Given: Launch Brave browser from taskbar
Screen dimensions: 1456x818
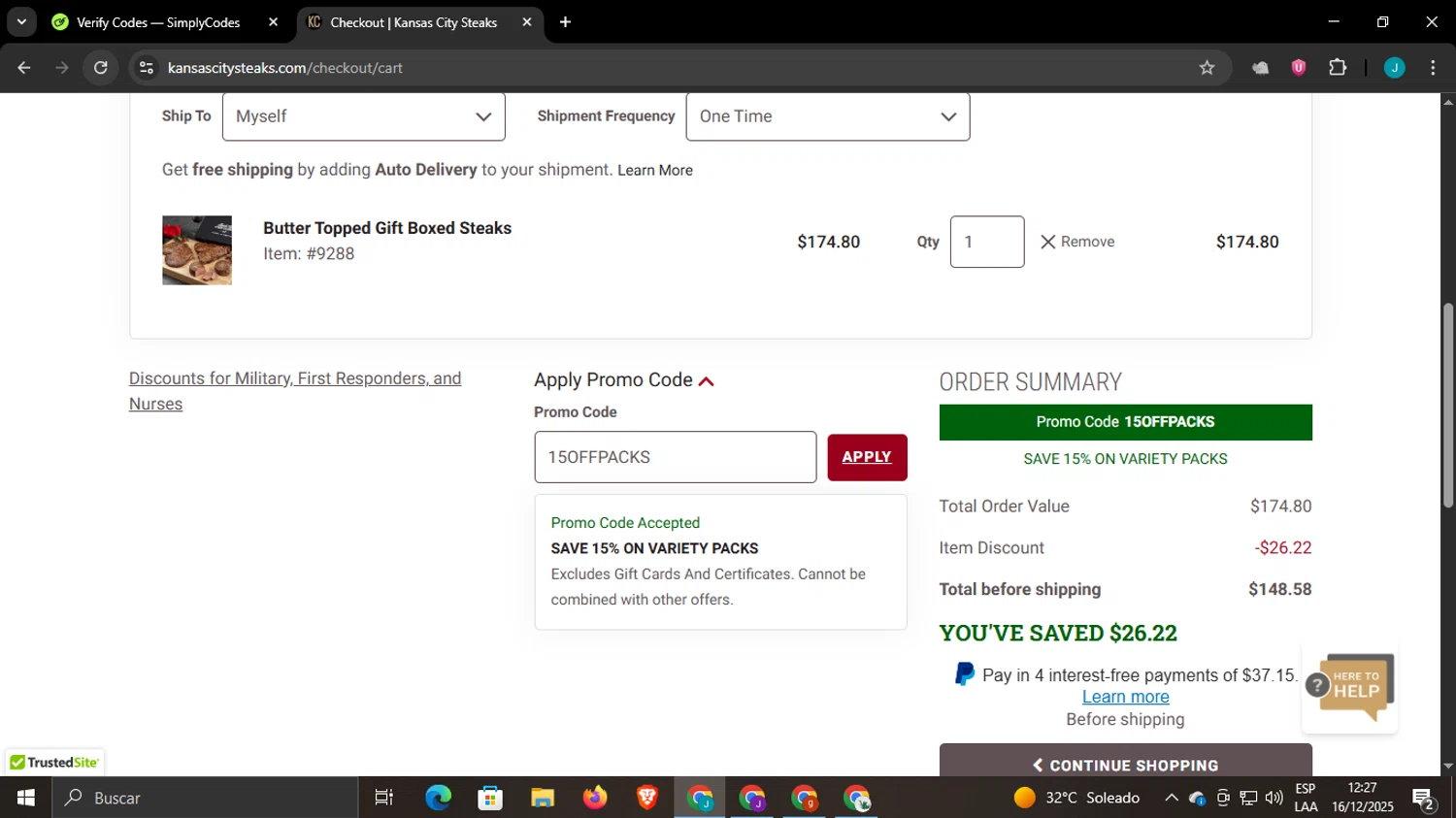Looking at the screenshot, I should click(646, 798).
